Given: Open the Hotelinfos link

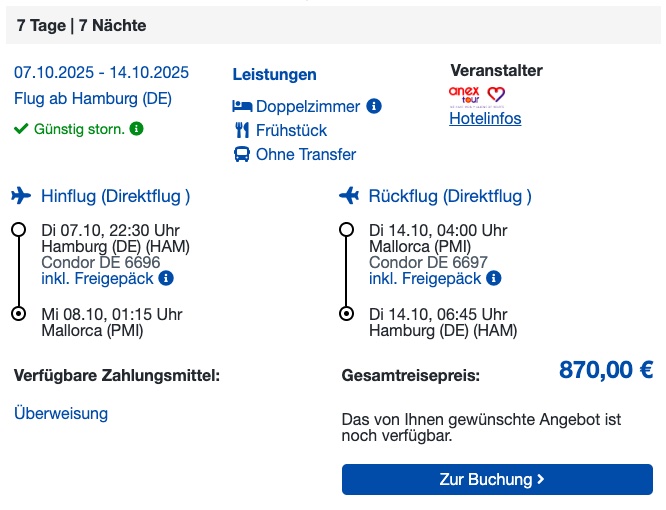Looking at the screenshot, I should 485,118.
